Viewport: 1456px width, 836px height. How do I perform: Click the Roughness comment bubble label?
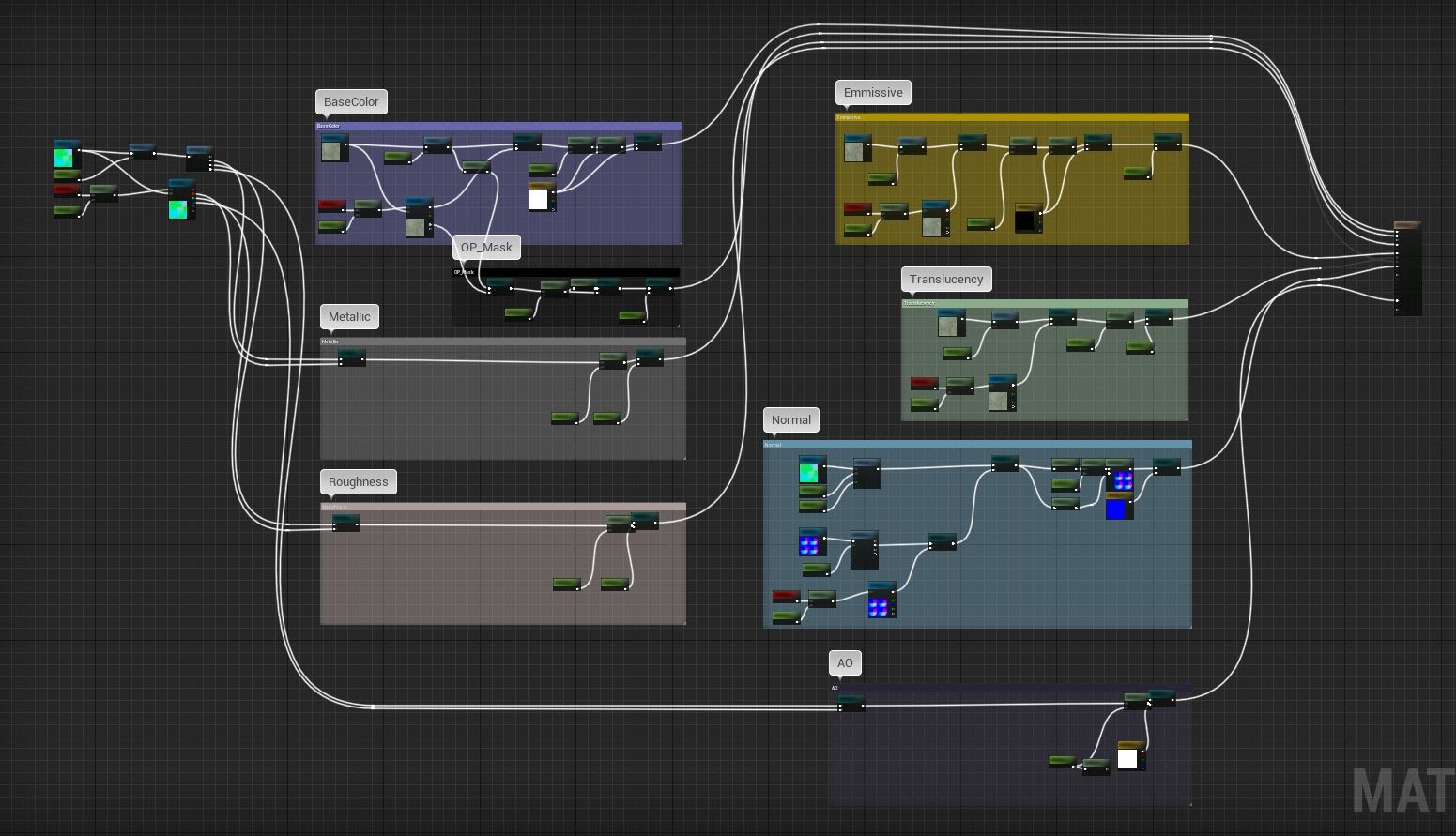click(358, 482)
